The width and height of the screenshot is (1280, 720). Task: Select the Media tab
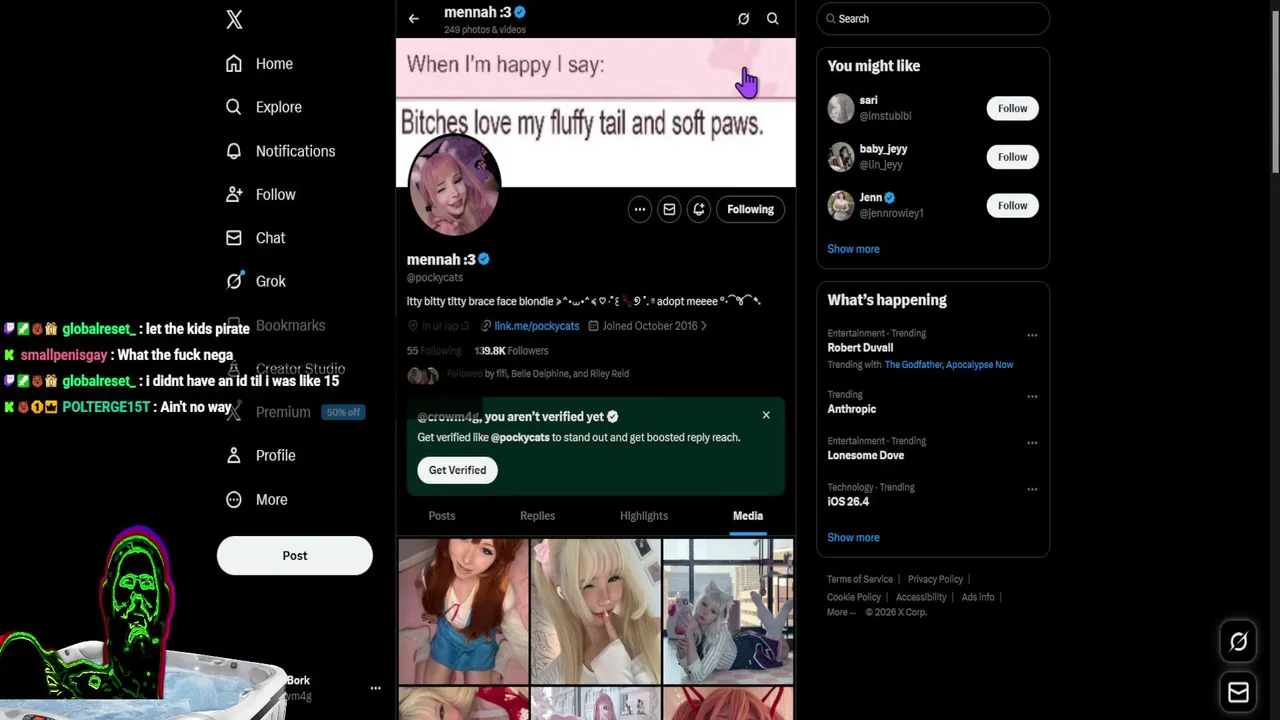pos(748,516)
